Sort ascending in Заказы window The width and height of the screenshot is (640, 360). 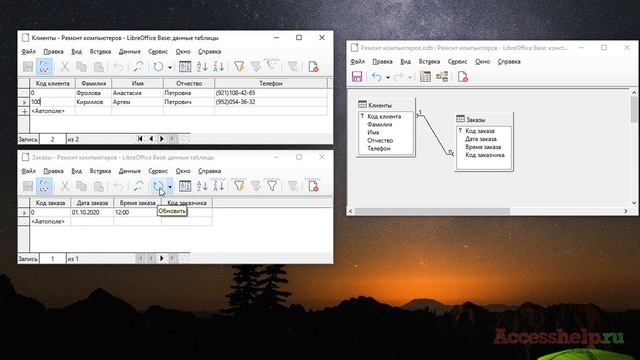pyautogui.click(x=202, y=187)
